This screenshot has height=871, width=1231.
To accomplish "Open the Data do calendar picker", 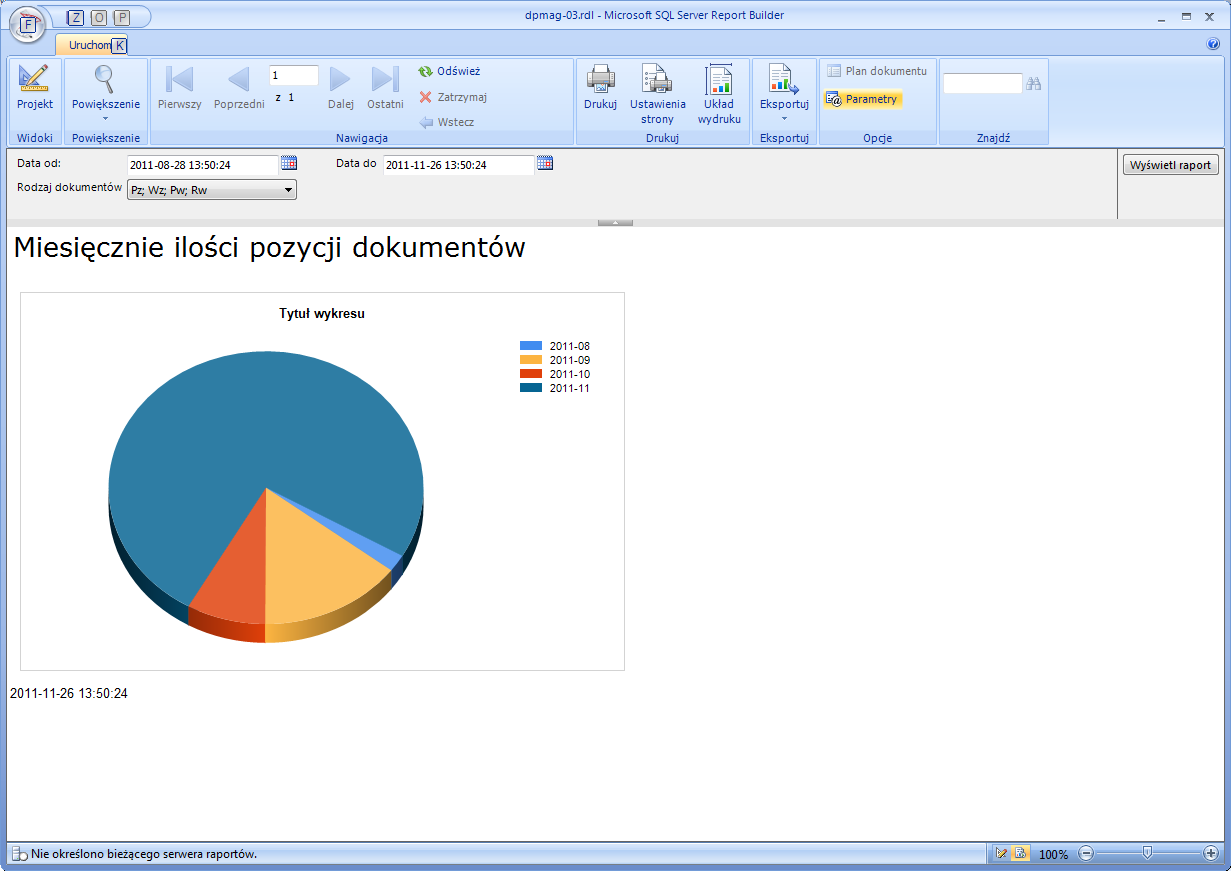I will (x=545, y=163).
